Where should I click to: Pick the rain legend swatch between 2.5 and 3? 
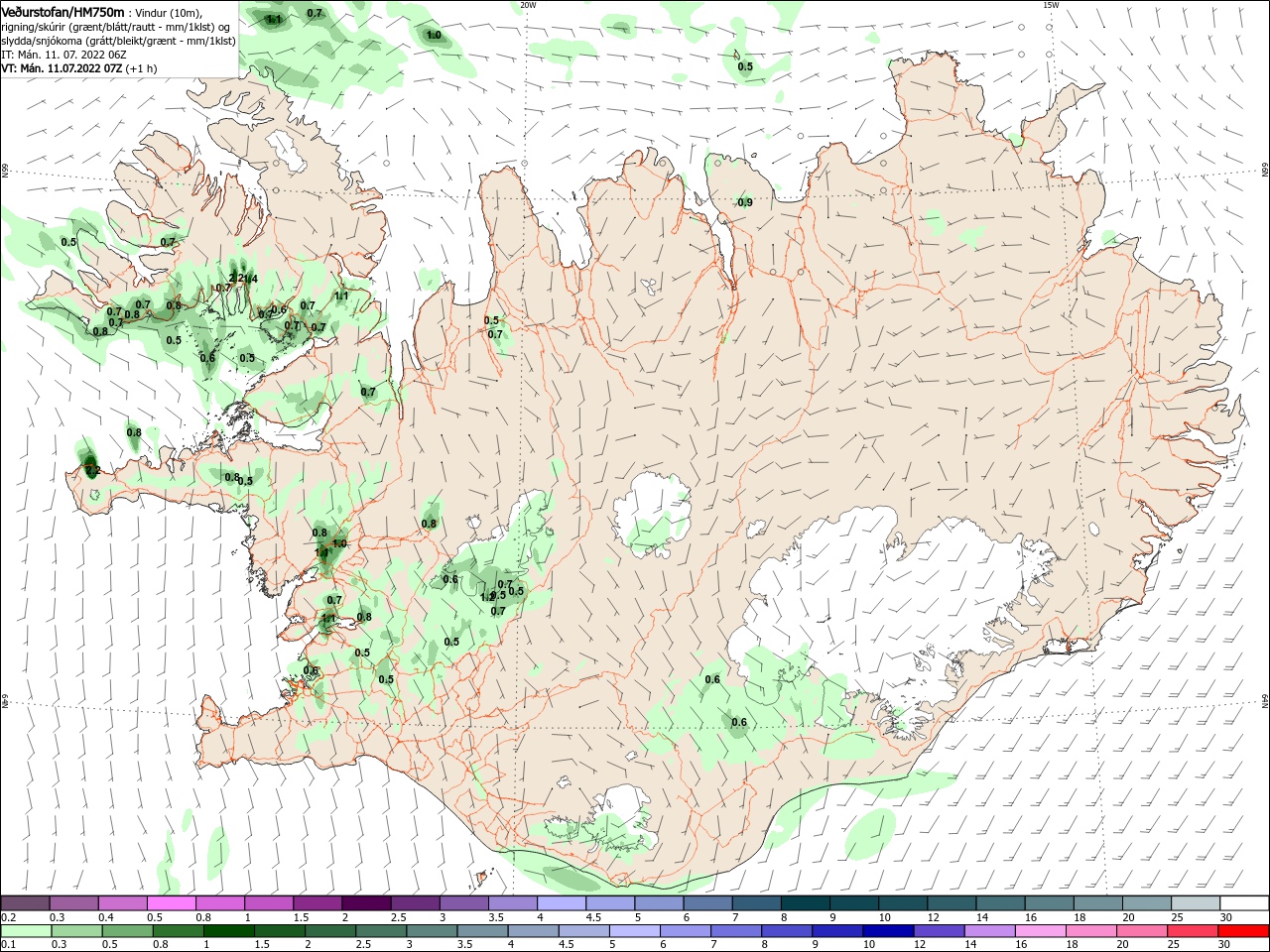(x=383, y=931)
